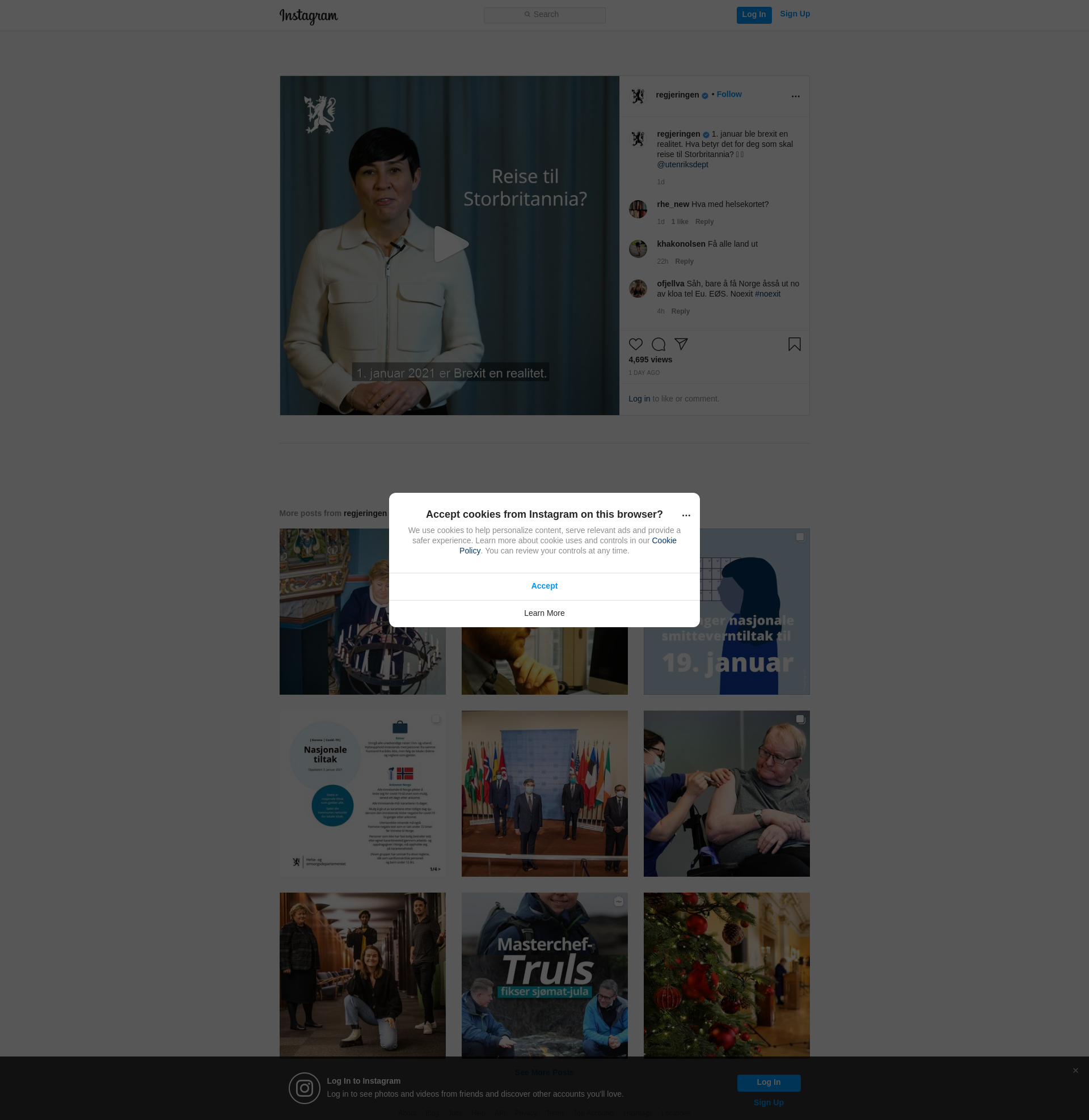The height and width of the screenshot is (1120, 1089).
Task: Open the vaccination photo post
Action: [x=727, y=793]
